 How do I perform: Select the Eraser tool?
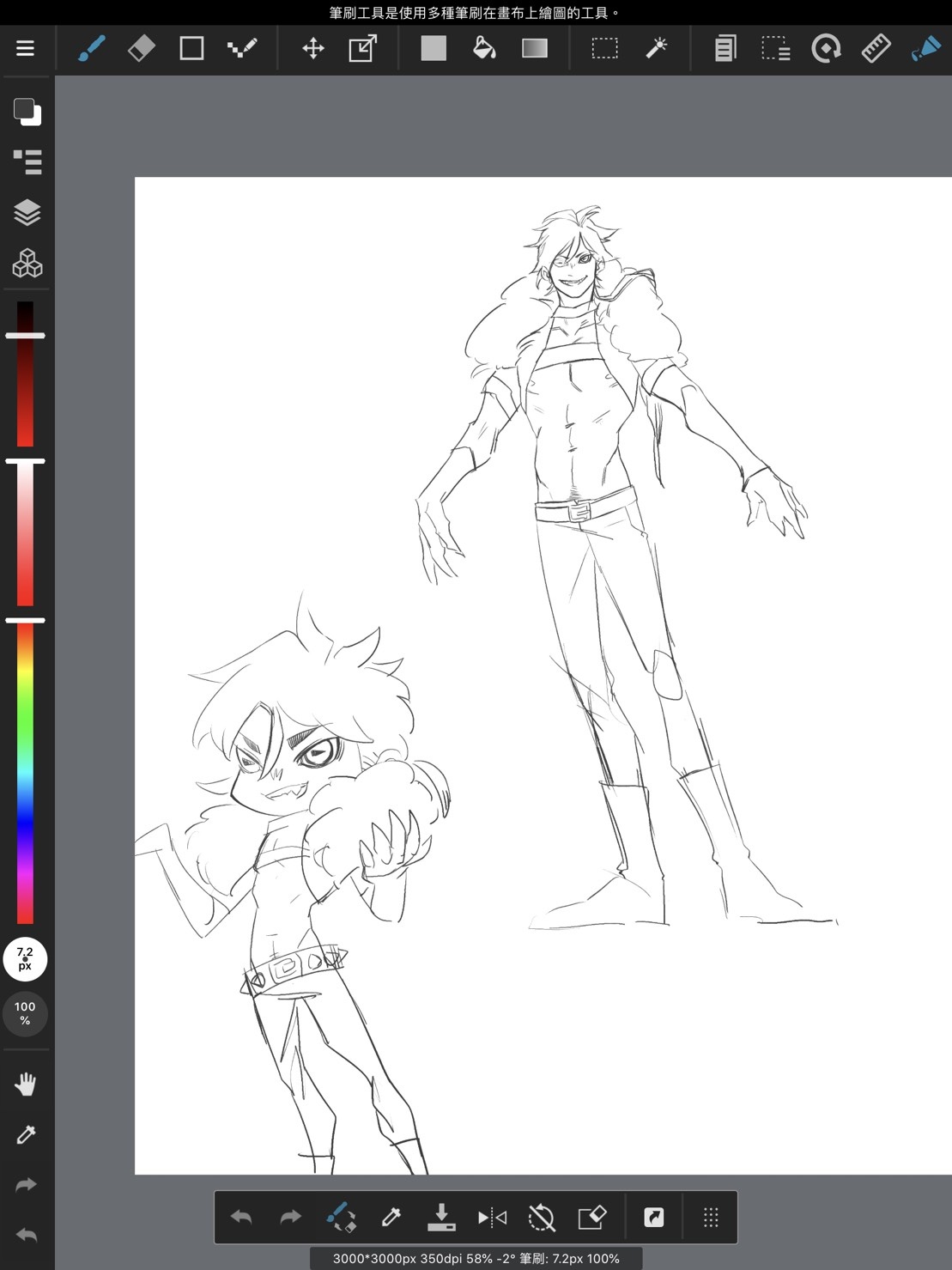(x=142, y=48)
